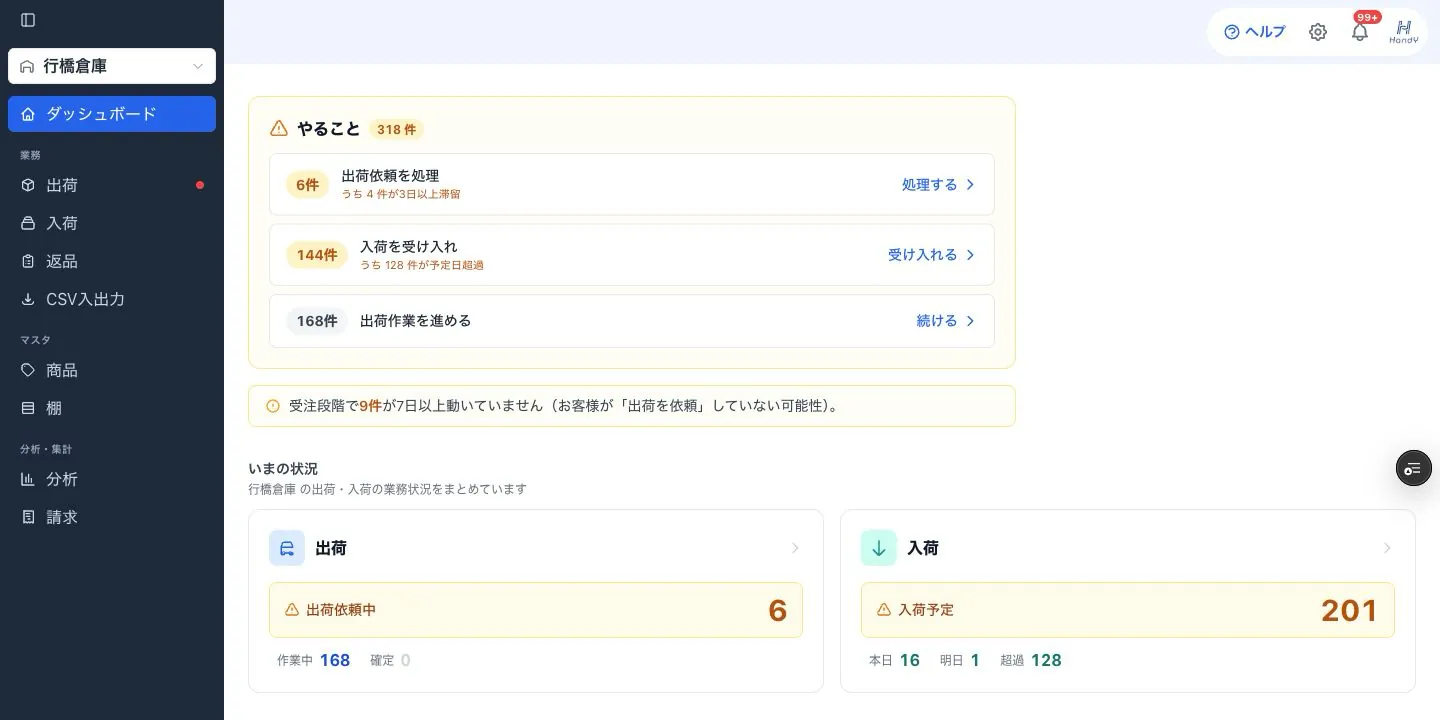Open notifications bell with 99+ badge
The height and width of the screenshot is (720, 1440).
point(1360,32)
